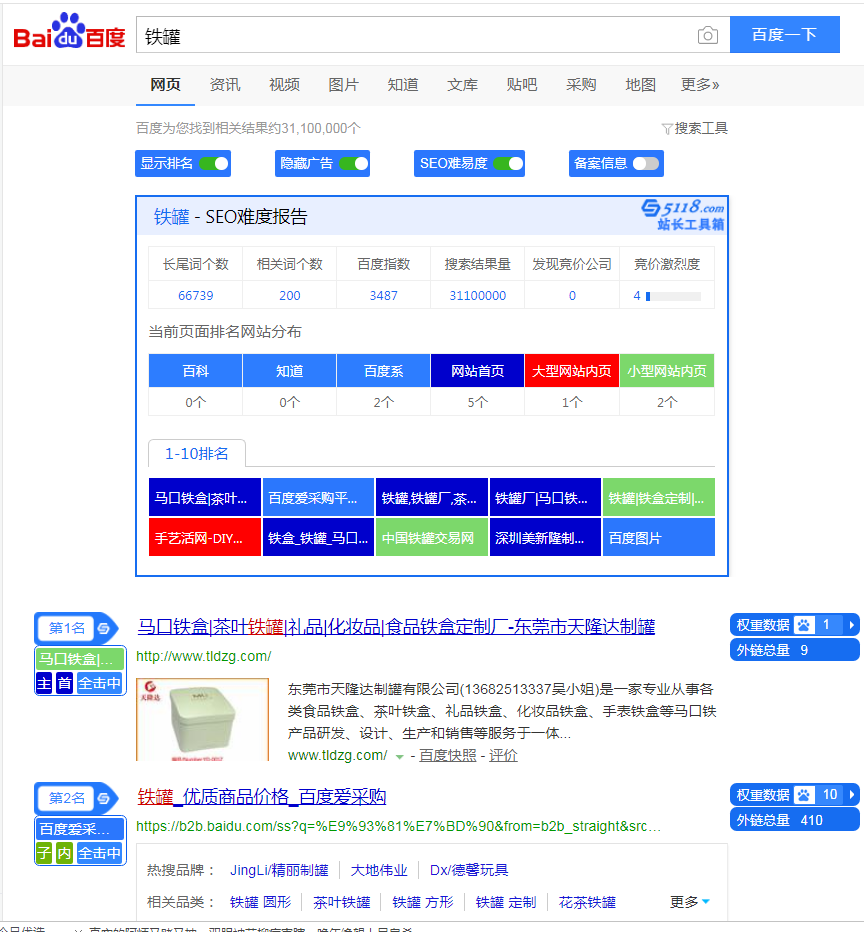
Task: Click 66739 long-tail word count
Action: 195,295
